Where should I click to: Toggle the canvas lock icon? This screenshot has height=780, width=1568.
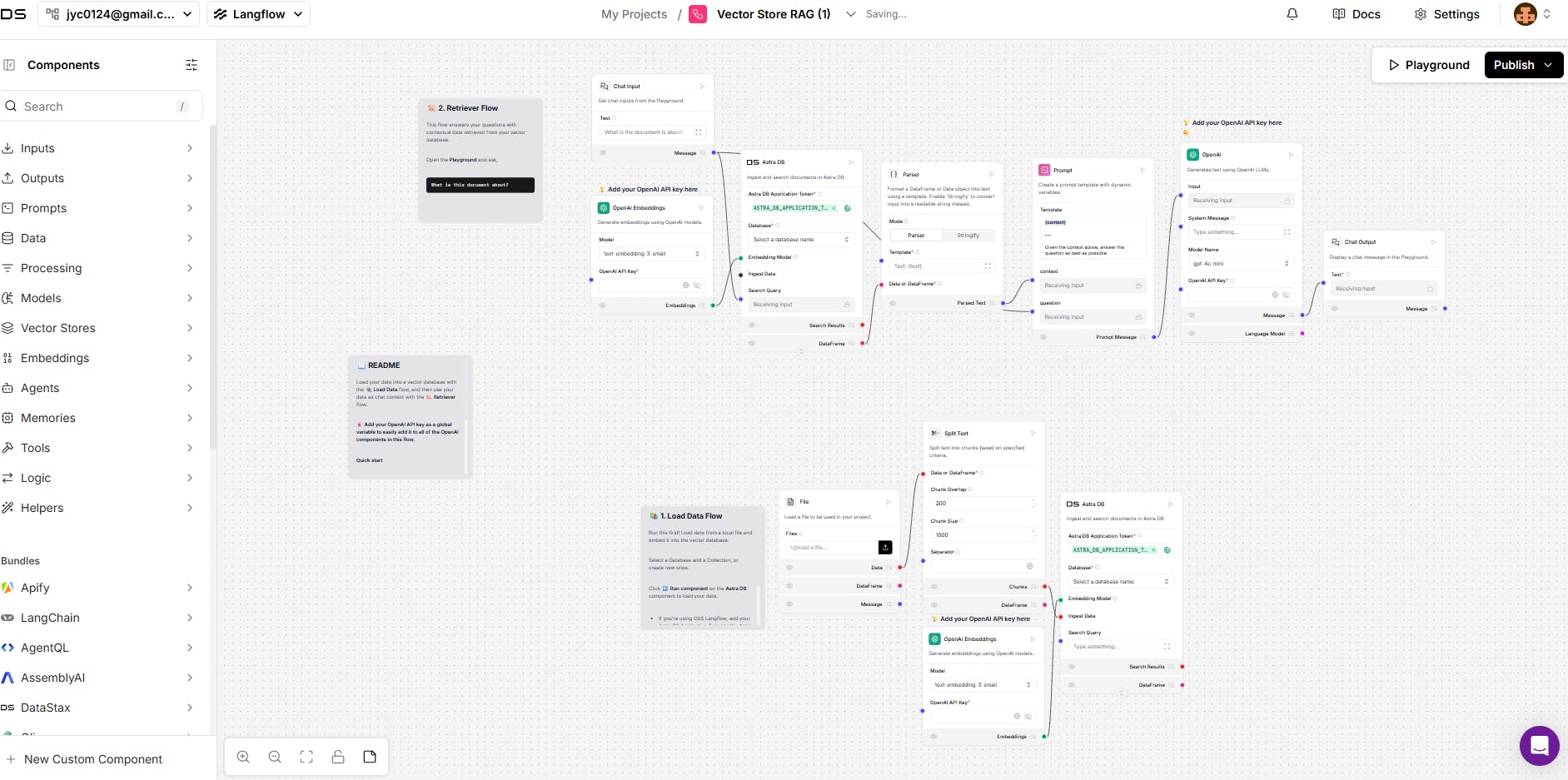[338, 757]
